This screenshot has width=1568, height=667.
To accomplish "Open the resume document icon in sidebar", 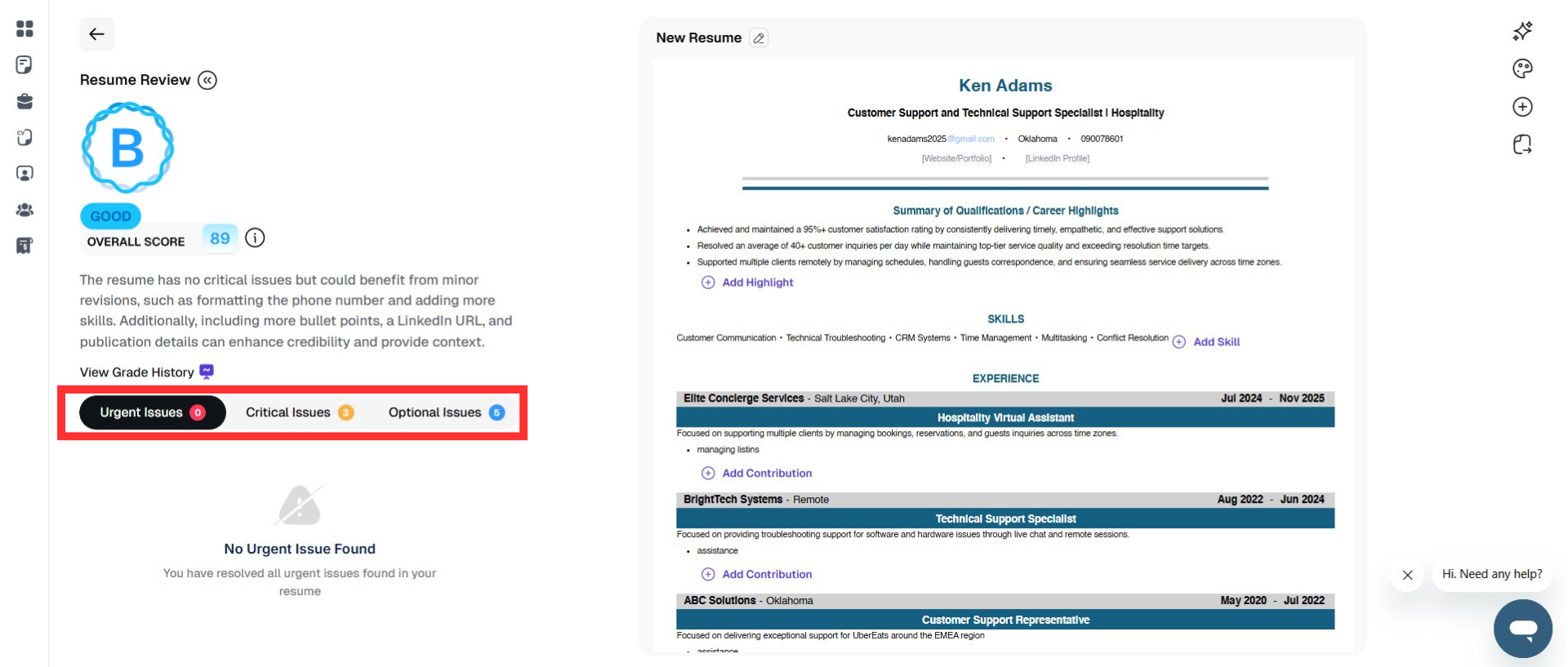I will point(24,65).
